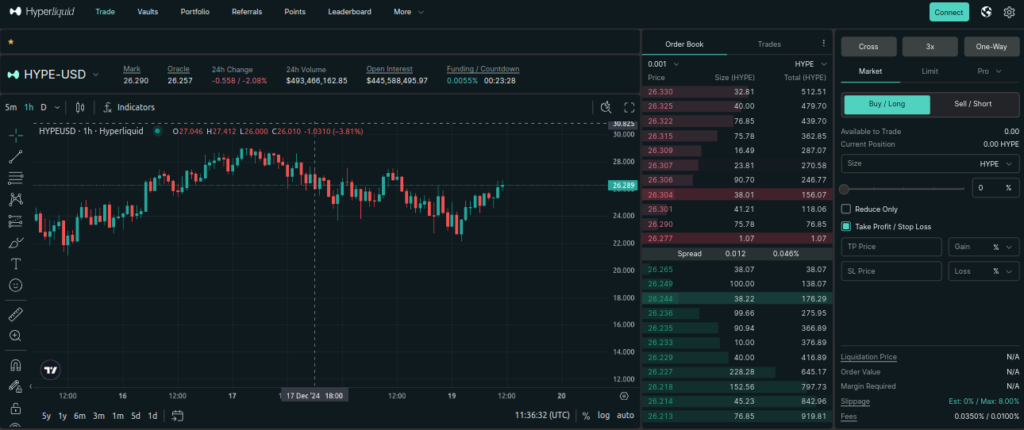The width and height of the screenshot is (1024, 430).
Task: Open the More dropdown in top navigation
Action: pos(408,12)
